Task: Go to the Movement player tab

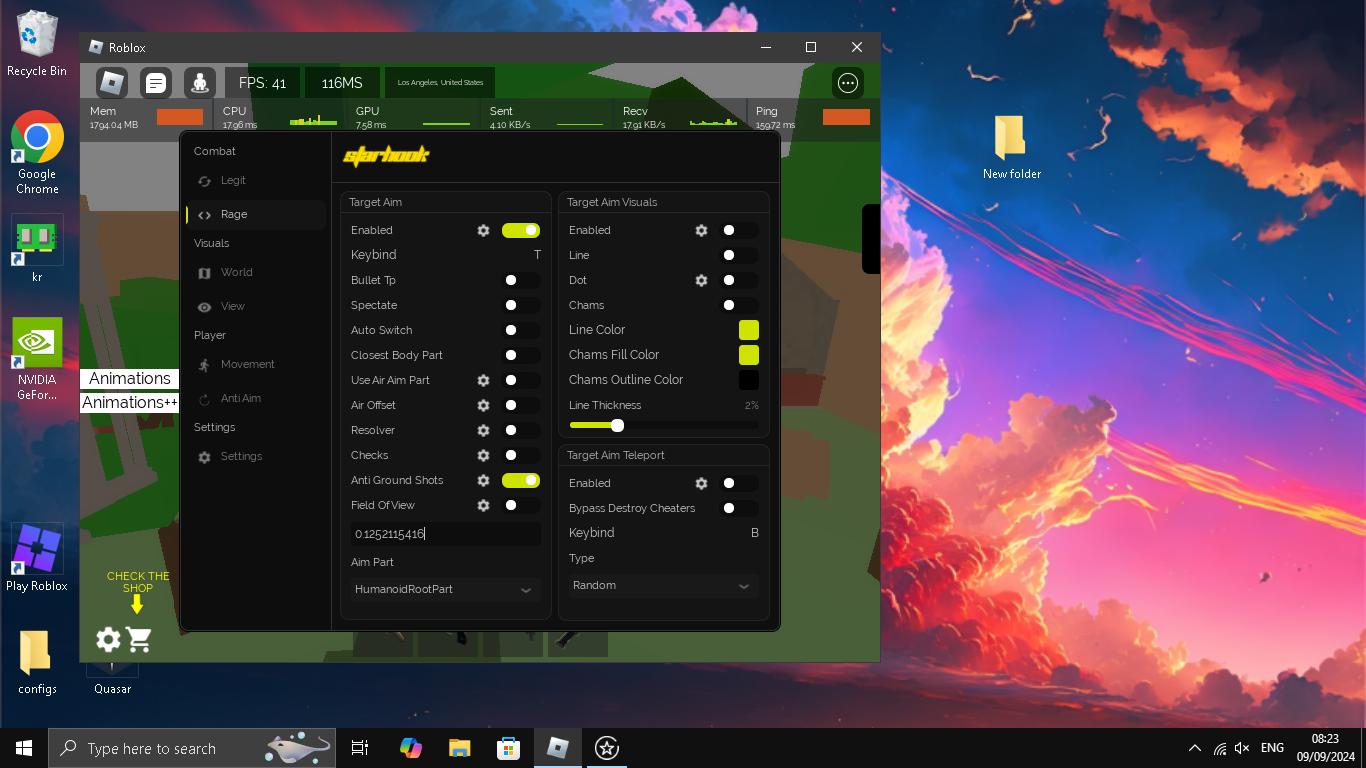Action: (x=256, y=365)
